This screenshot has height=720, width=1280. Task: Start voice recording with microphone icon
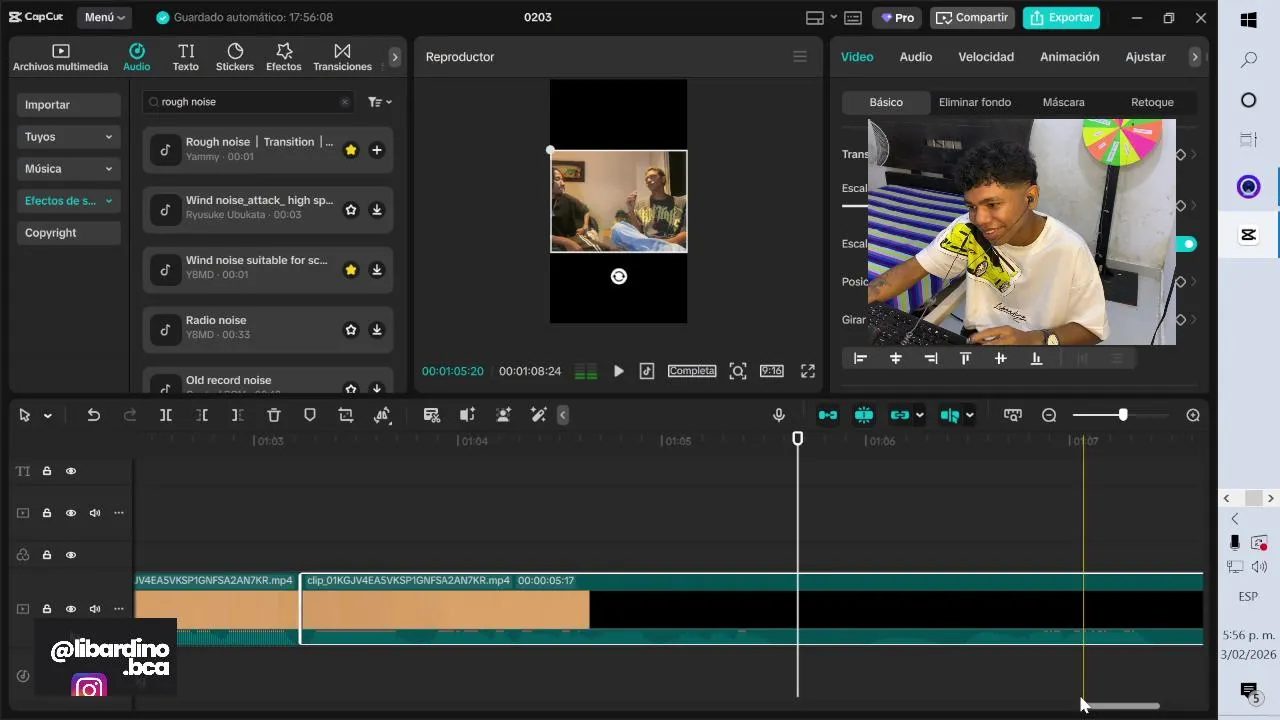pyautogui.click(x=779, y=415)
